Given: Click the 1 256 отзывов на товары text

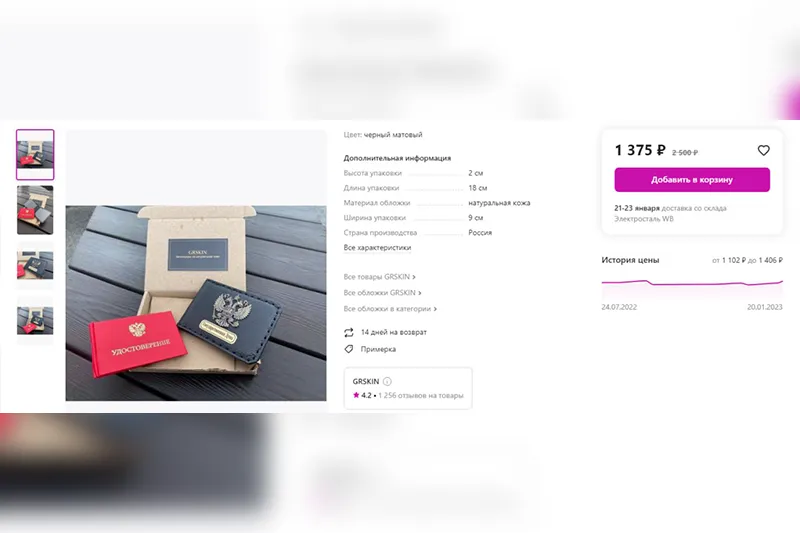Looking at the screenshot, I should [x=421, y=395].
